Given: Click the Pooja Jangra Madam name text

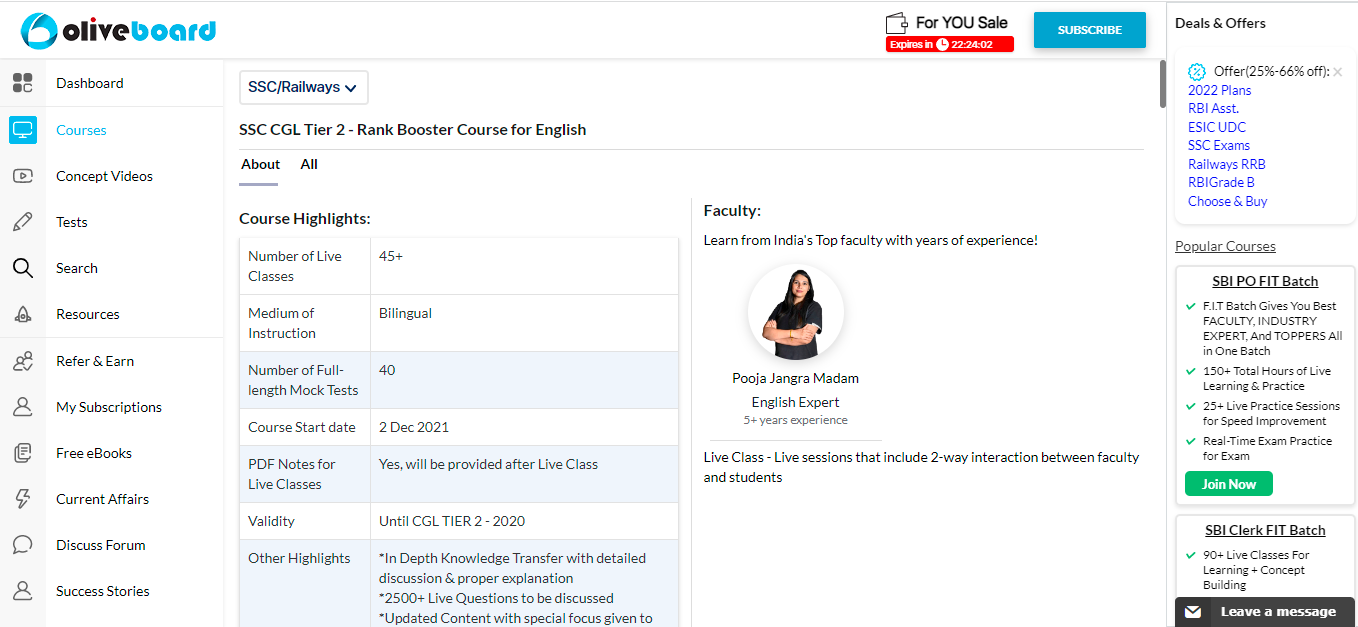Looking at the screenshot, I should 795,378.
